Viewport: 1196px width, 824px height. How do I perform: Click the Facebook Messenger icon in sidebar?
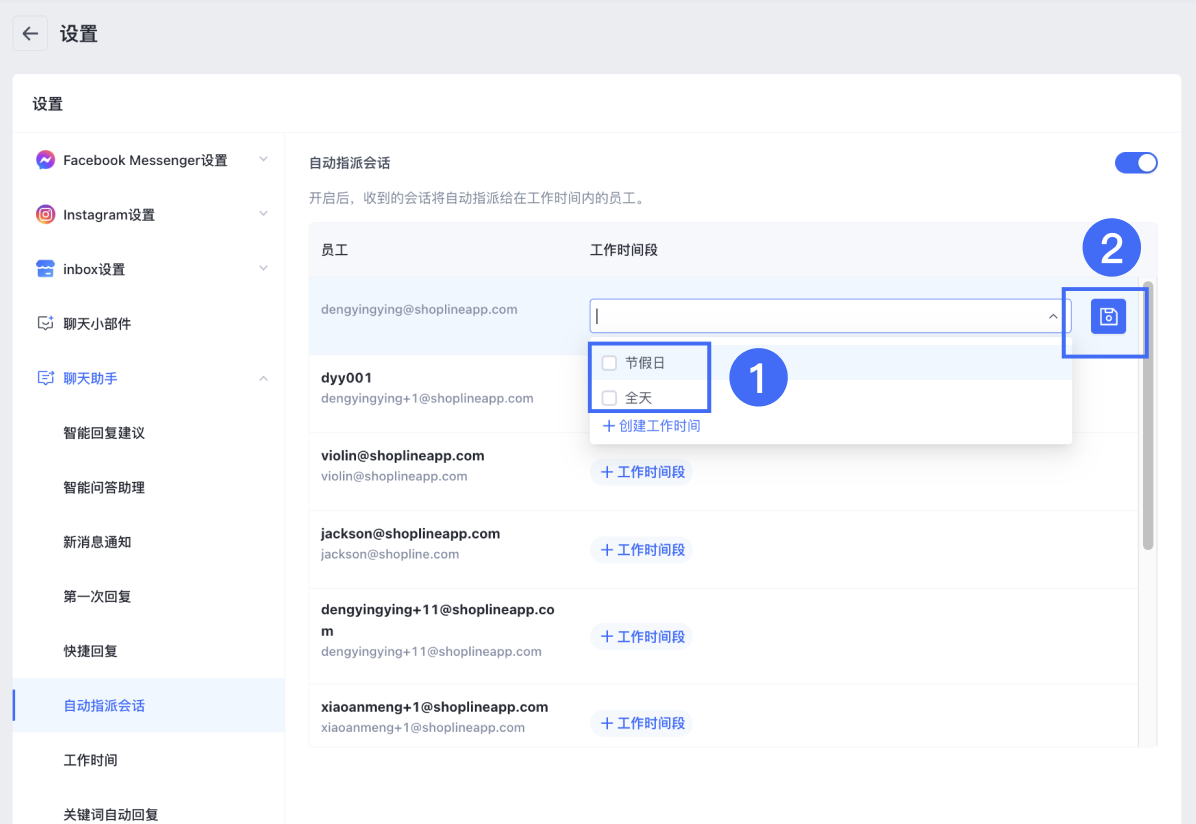(x=45, y=159)
